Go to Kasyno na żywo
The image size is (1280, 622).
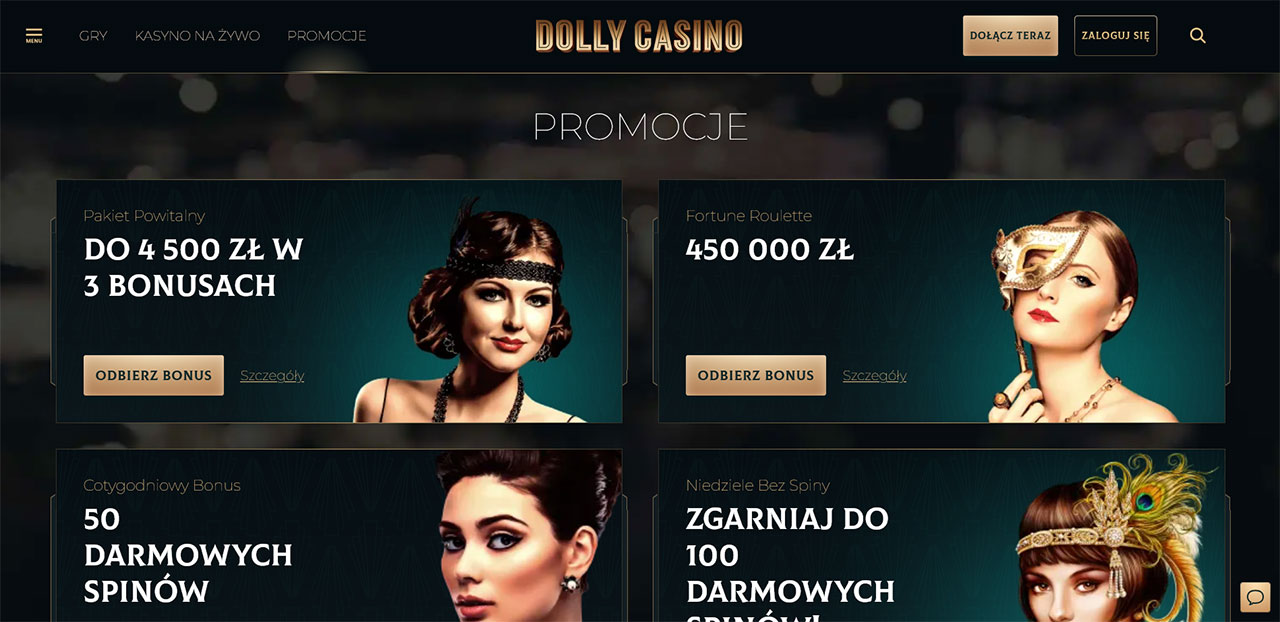(x=197, y=36)
